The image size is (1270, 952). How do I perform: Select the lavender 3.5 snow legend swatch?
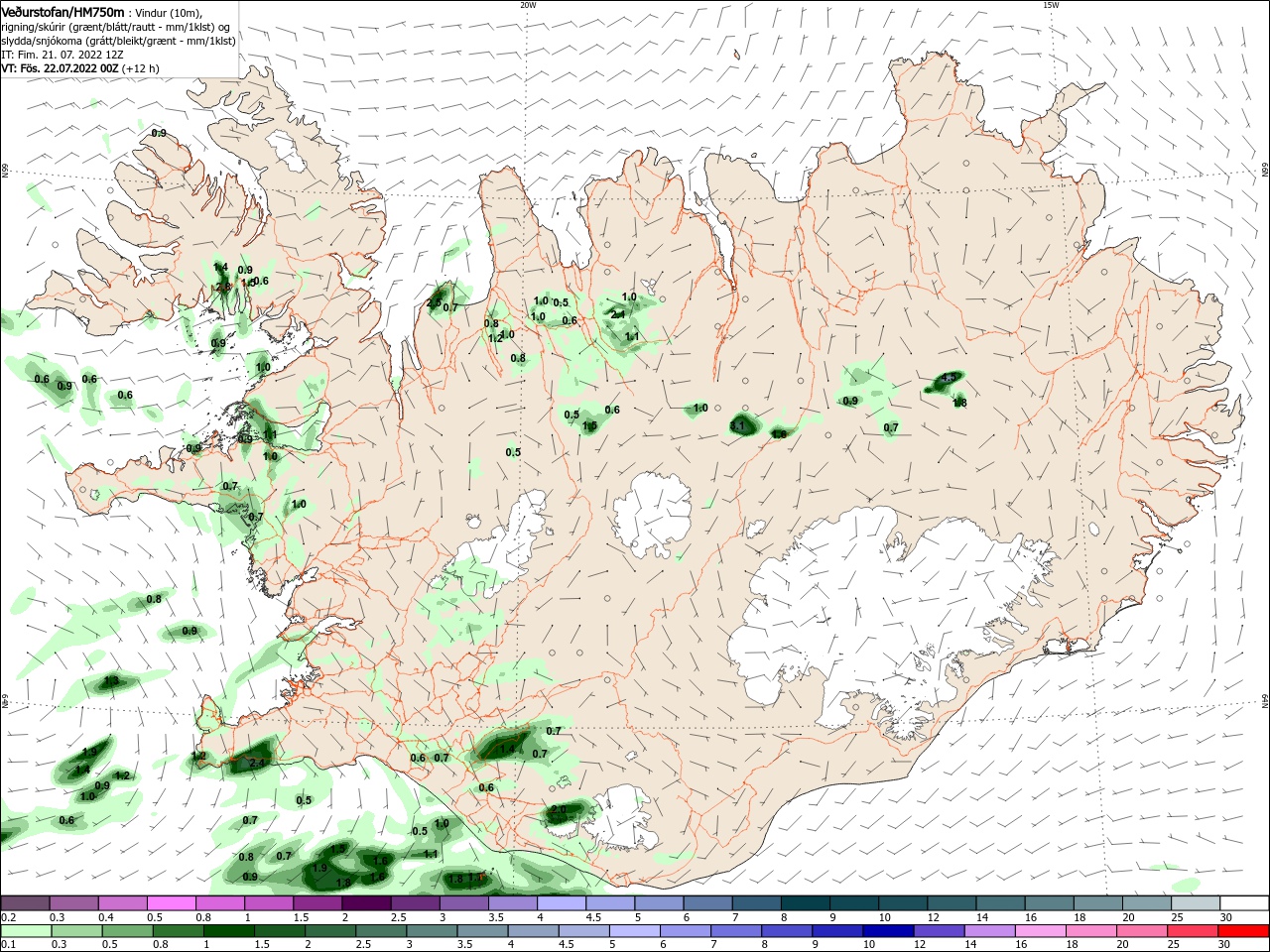[x=512, y=903]
